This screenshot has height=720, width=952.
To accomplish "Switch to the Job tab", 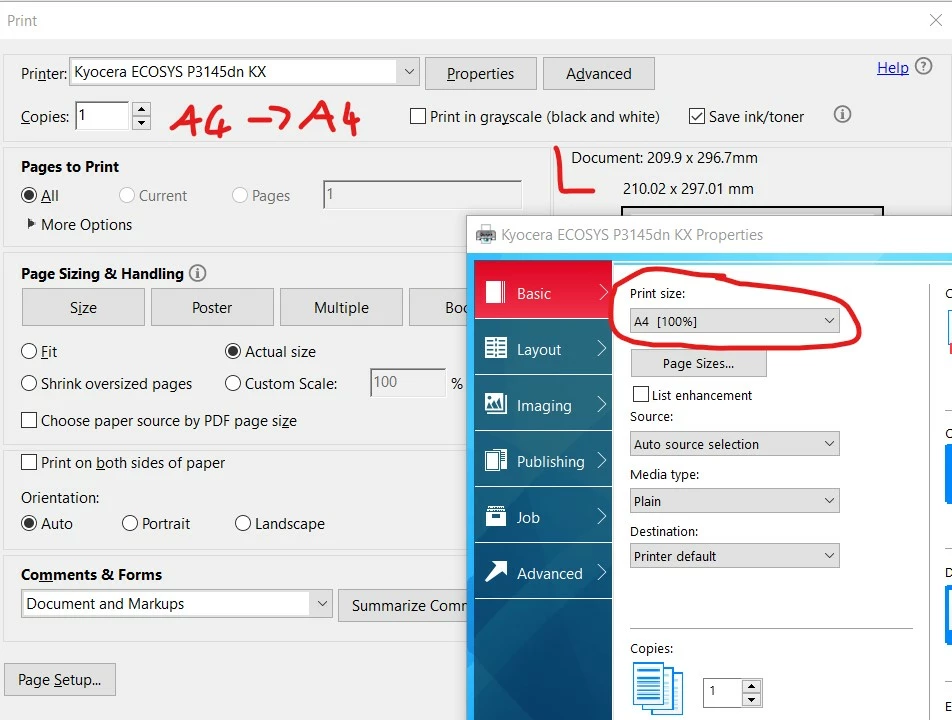I will [543, 515].
